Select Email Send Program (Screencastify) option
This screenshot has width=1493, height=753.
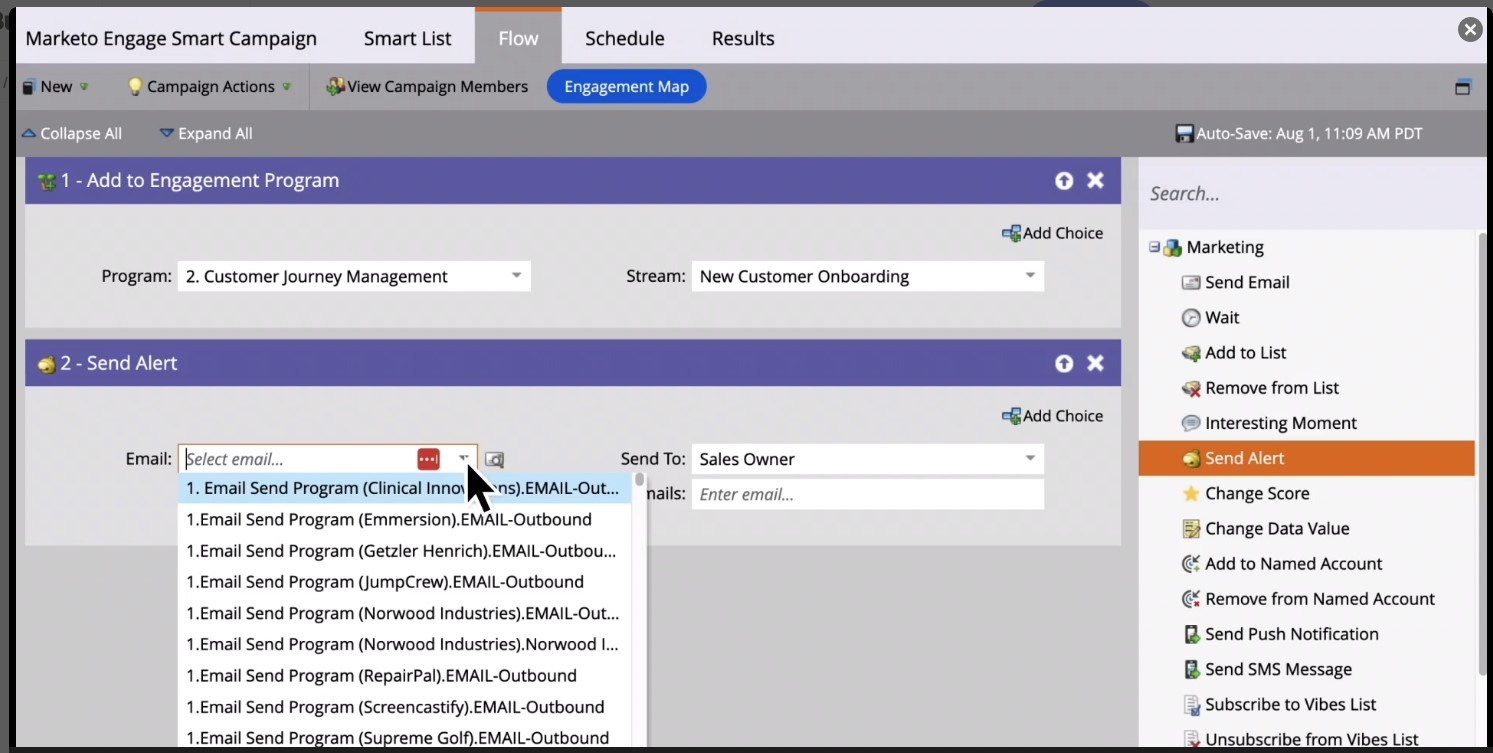click(405, 707)
